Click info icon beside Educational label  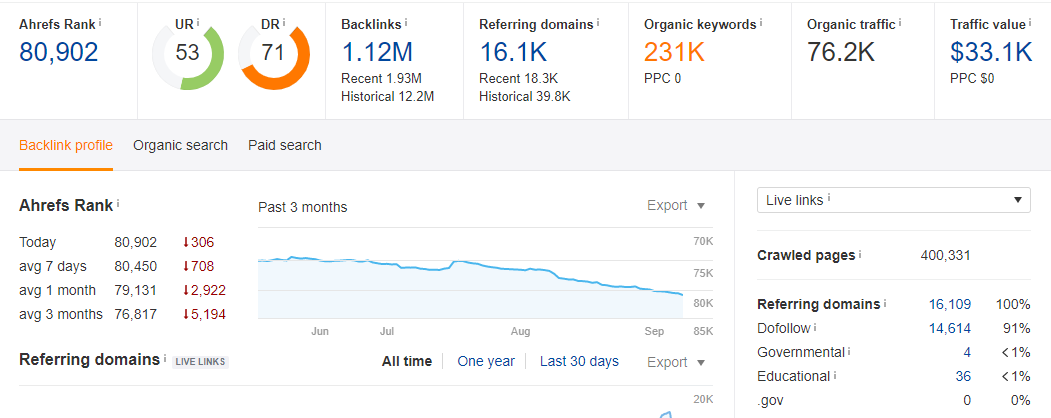[x=834, y=375]
